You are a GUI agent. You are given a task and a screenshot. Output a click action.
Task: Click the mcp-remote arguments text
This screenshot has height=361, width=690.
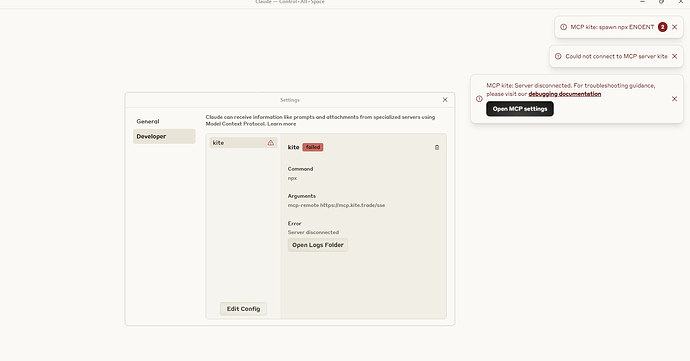336,205
